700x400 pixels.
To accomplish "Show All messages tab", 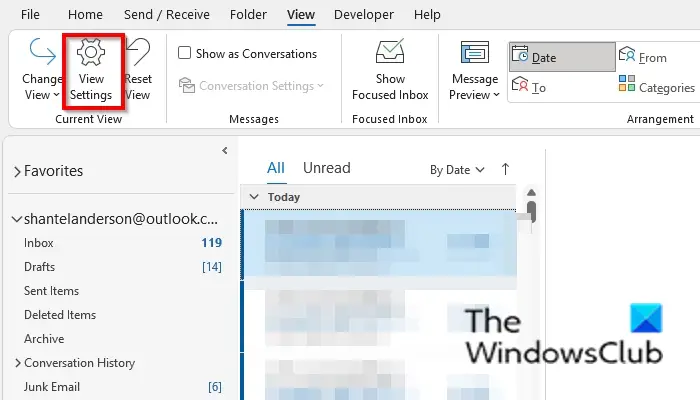I will [275, 168].
